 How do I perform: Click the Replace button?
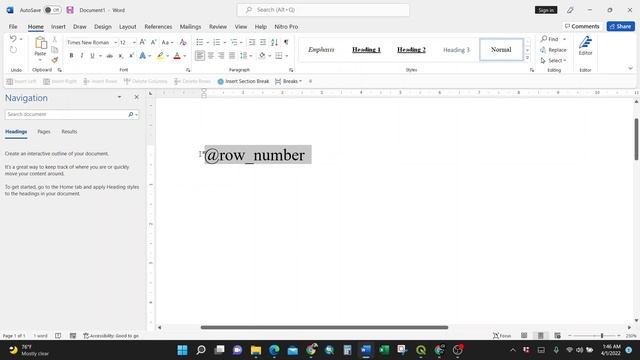[x=553, y=50]
